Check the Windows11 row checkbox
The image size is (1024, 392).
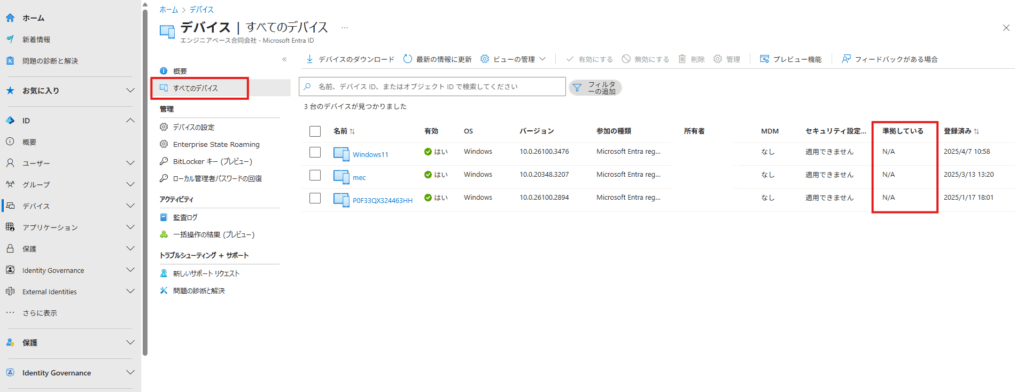pyautogui.click(x=315, y=152)
